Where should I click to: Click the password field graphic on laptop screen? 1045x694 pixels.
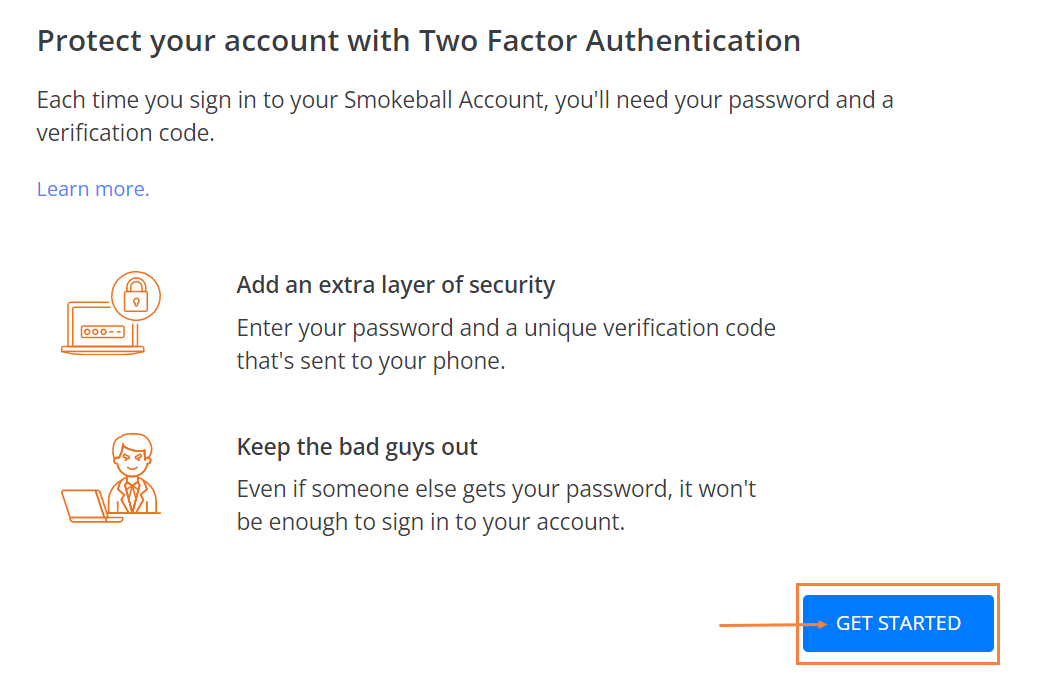pos(103,331)
